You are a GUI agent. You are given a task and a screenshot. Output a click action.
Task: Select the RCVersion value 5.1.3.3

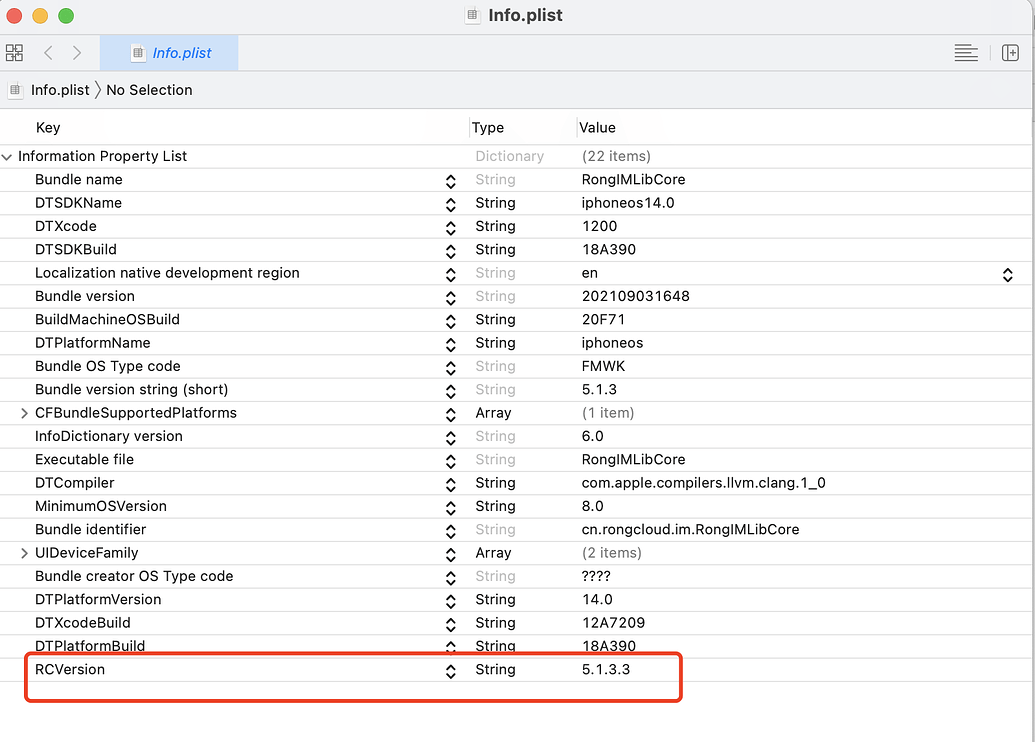tap(606, 669)
